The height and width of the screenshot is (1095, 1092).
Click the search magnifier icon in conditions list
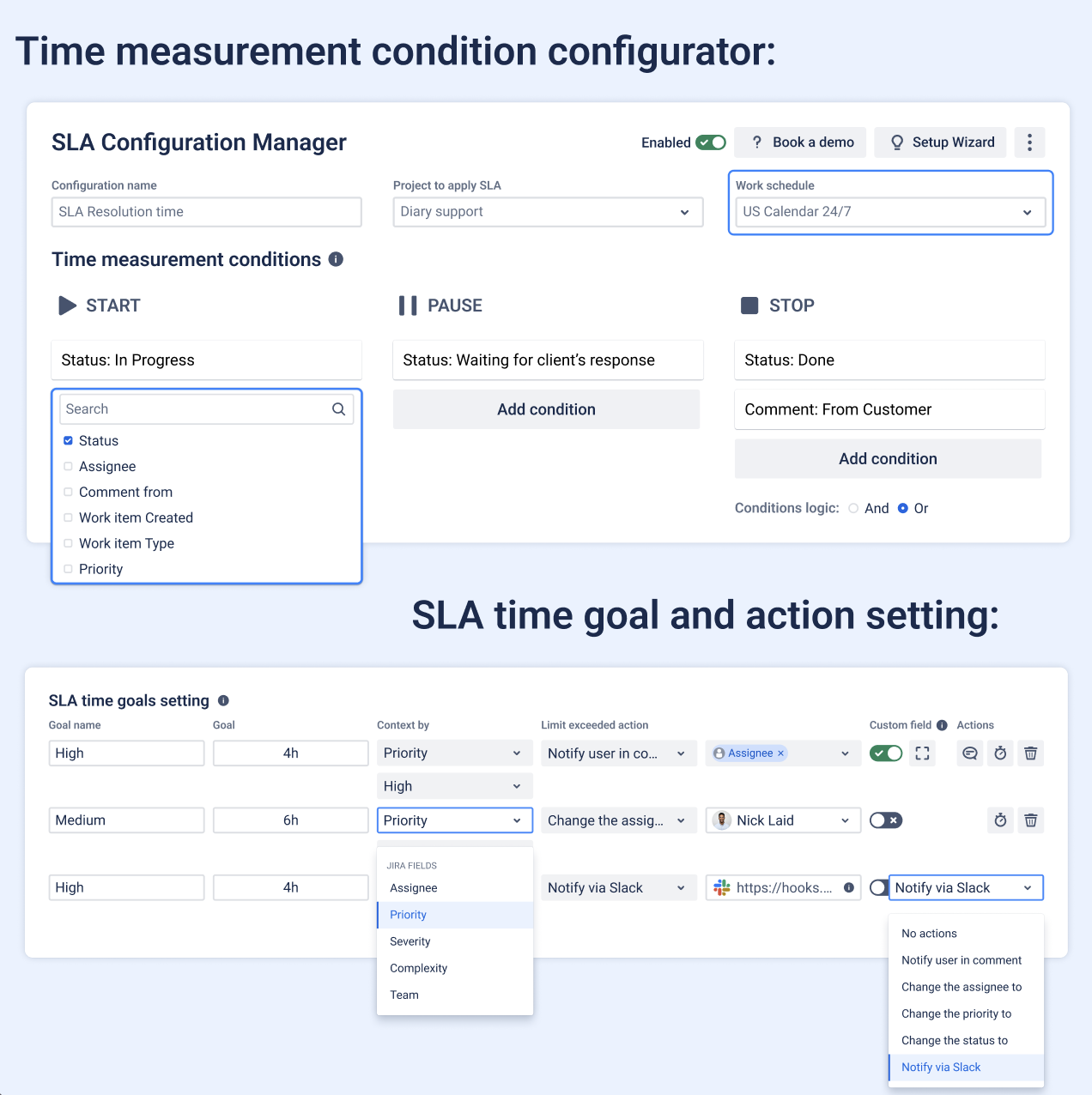click(x=339, y=409)
